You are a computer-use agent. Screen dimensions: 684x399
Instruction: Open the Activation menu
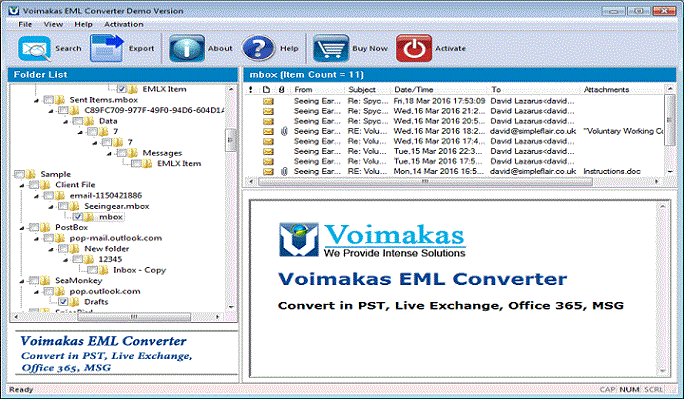(x=123, y=24)
